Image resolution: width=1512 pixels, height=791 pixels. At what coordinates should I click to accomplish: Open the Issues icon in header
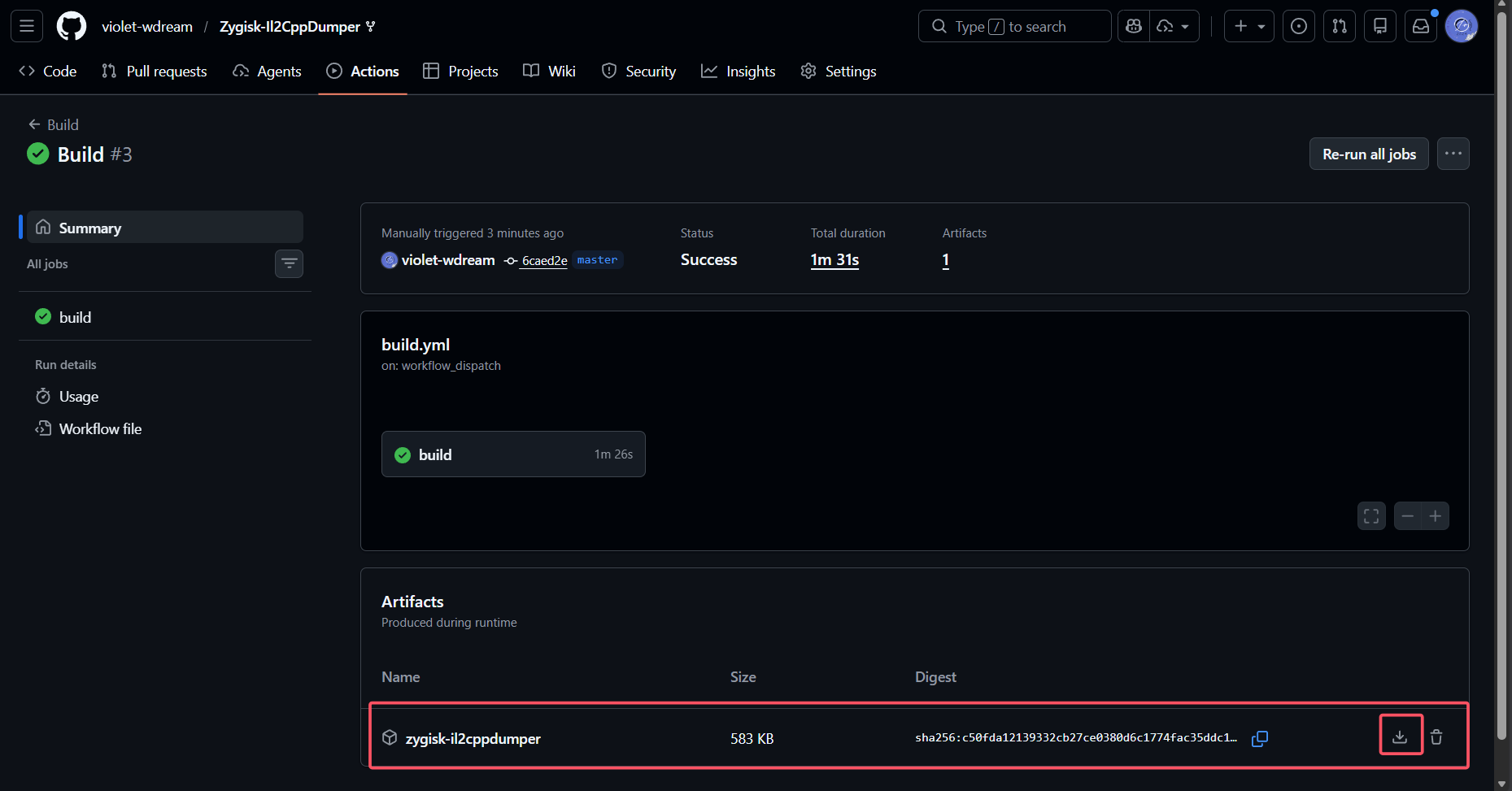pyautogui.click(x=1299, y=26)
